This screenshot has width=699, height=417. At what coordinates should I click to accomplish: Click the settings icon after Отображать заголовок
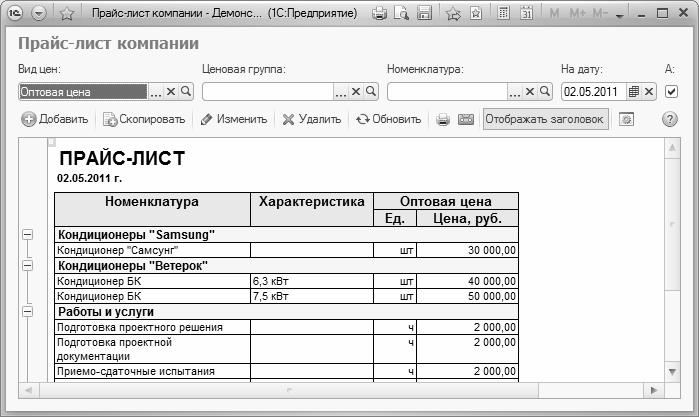point(627,119)
